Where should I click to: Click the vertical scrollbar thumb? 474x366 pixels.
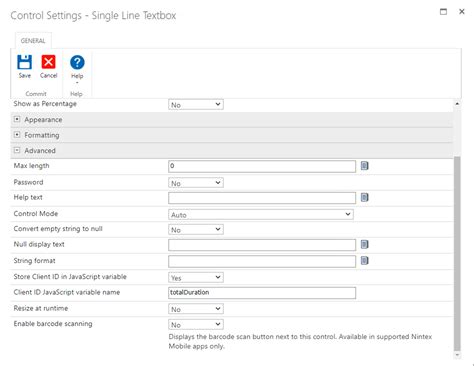(457, 253)
